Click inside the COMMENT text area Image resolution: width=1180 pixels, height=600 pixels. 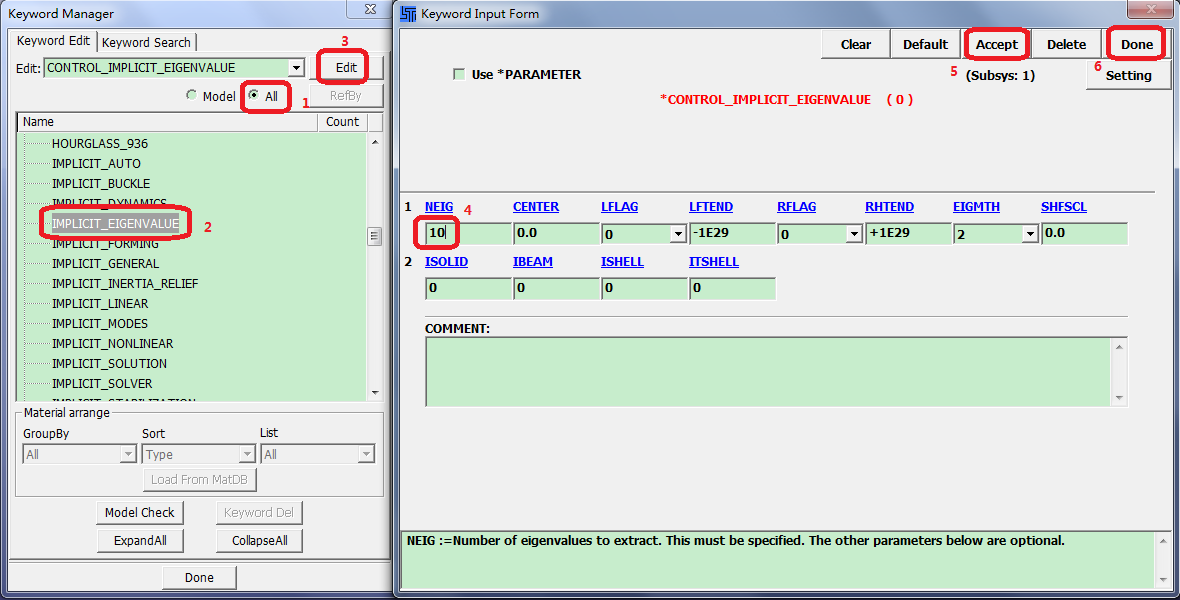click(769, 372)
